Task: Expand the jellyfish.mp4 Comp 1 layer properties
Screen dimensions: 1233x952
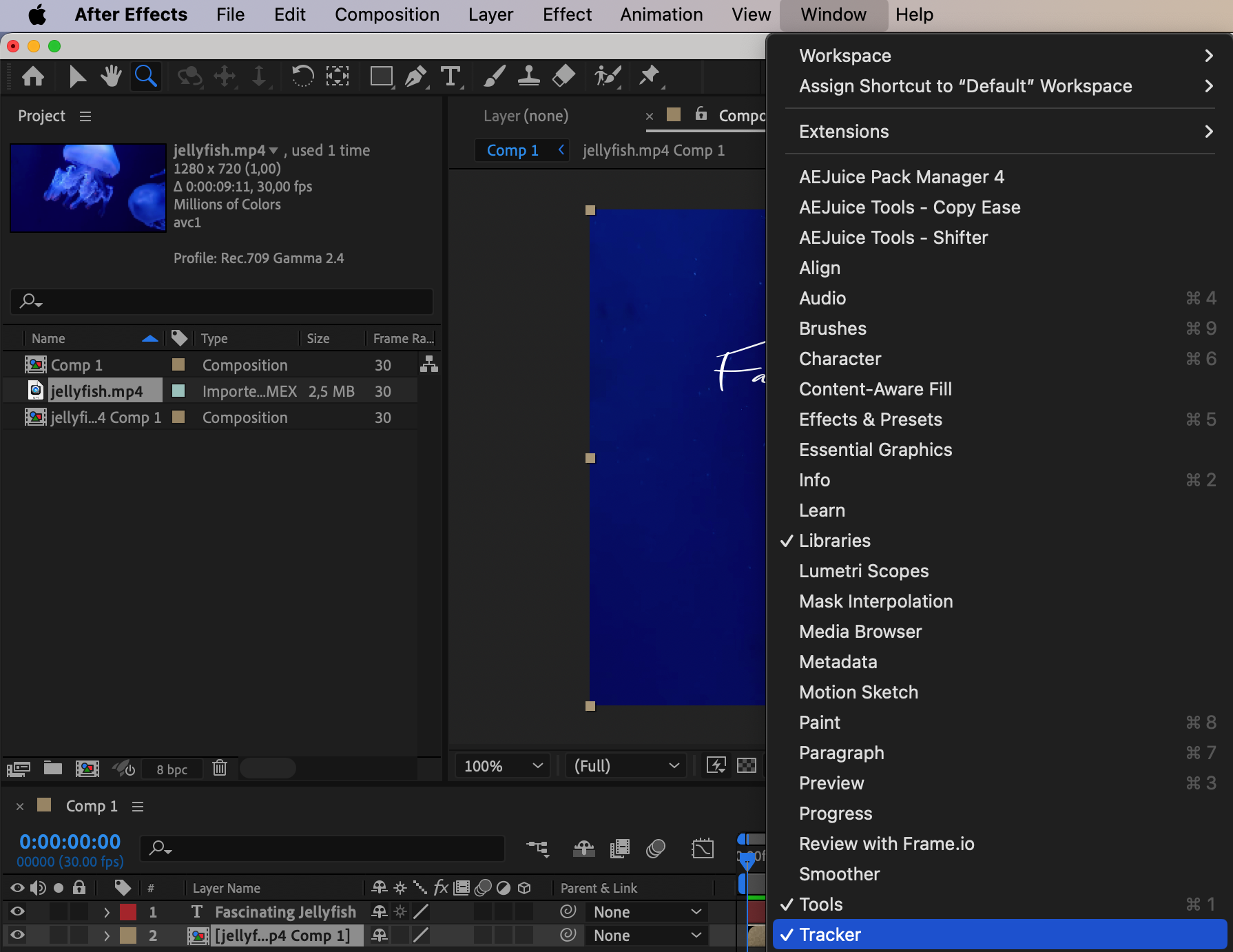Action: pos(107,935)
